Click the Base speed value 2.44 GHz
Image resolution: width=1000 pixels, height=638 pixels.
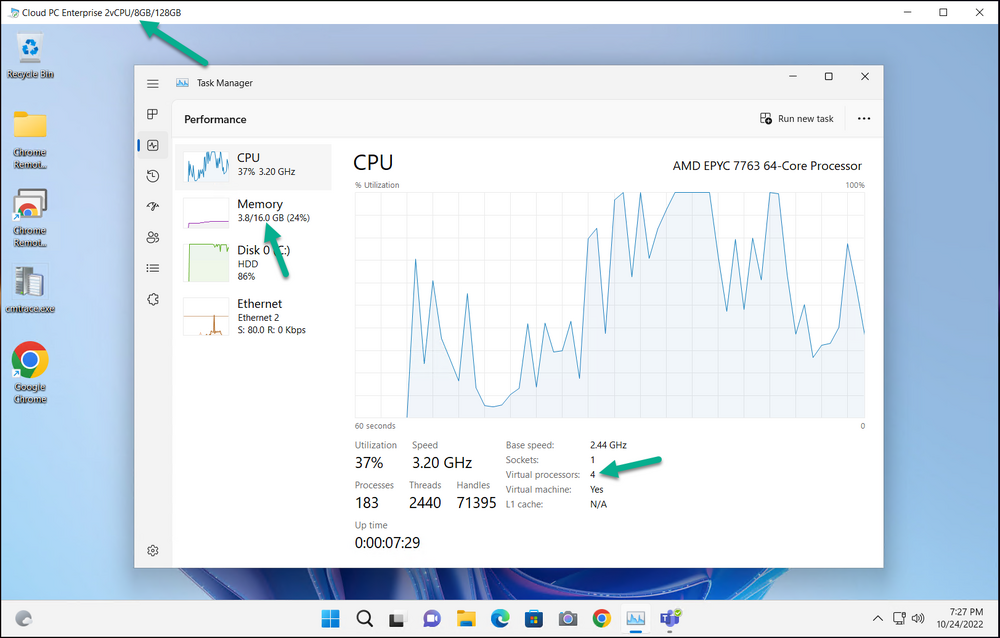coord(608,445)
